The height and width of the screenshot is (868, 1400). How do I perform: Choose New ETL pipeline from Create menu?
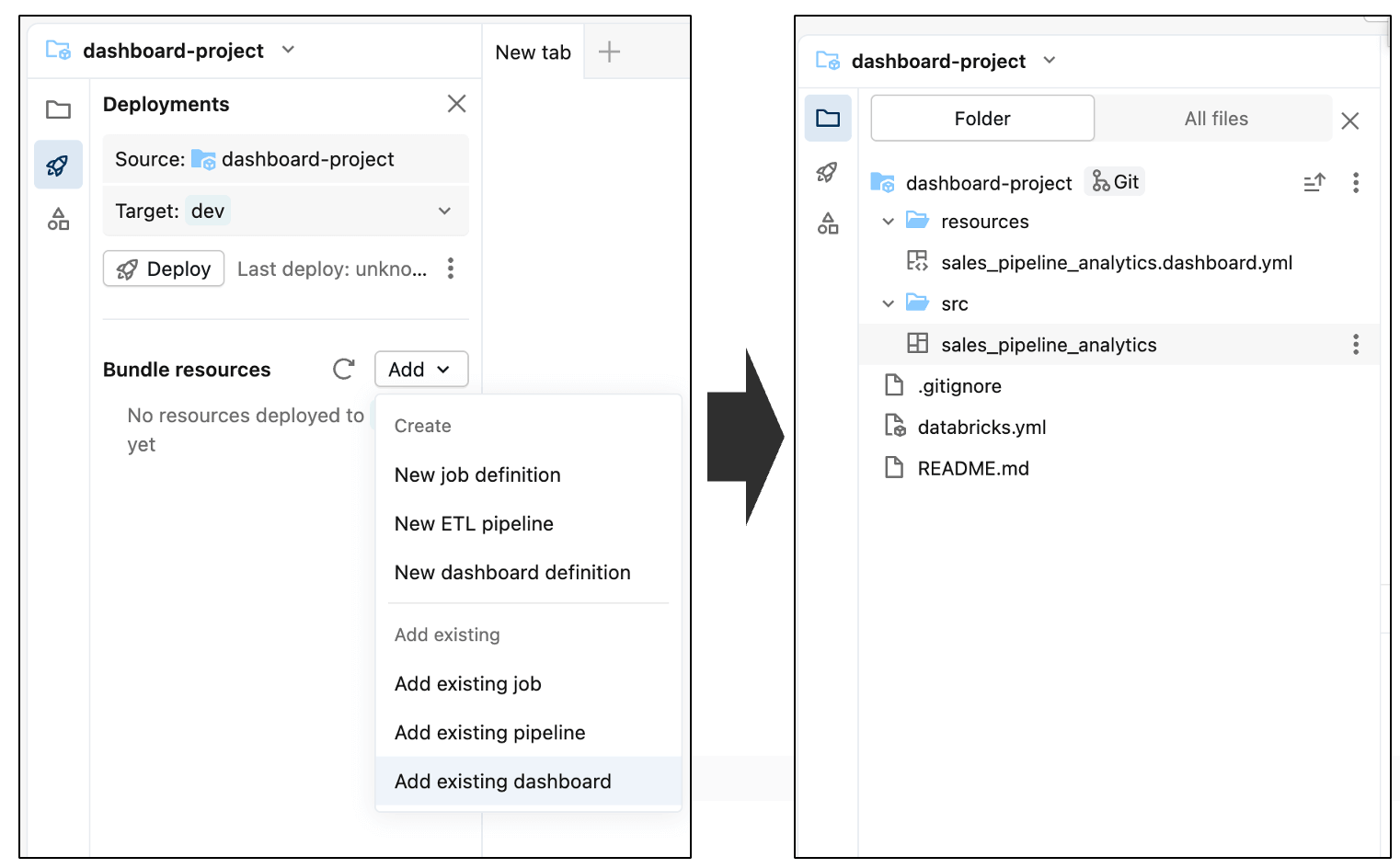click(x=474, y=523)
